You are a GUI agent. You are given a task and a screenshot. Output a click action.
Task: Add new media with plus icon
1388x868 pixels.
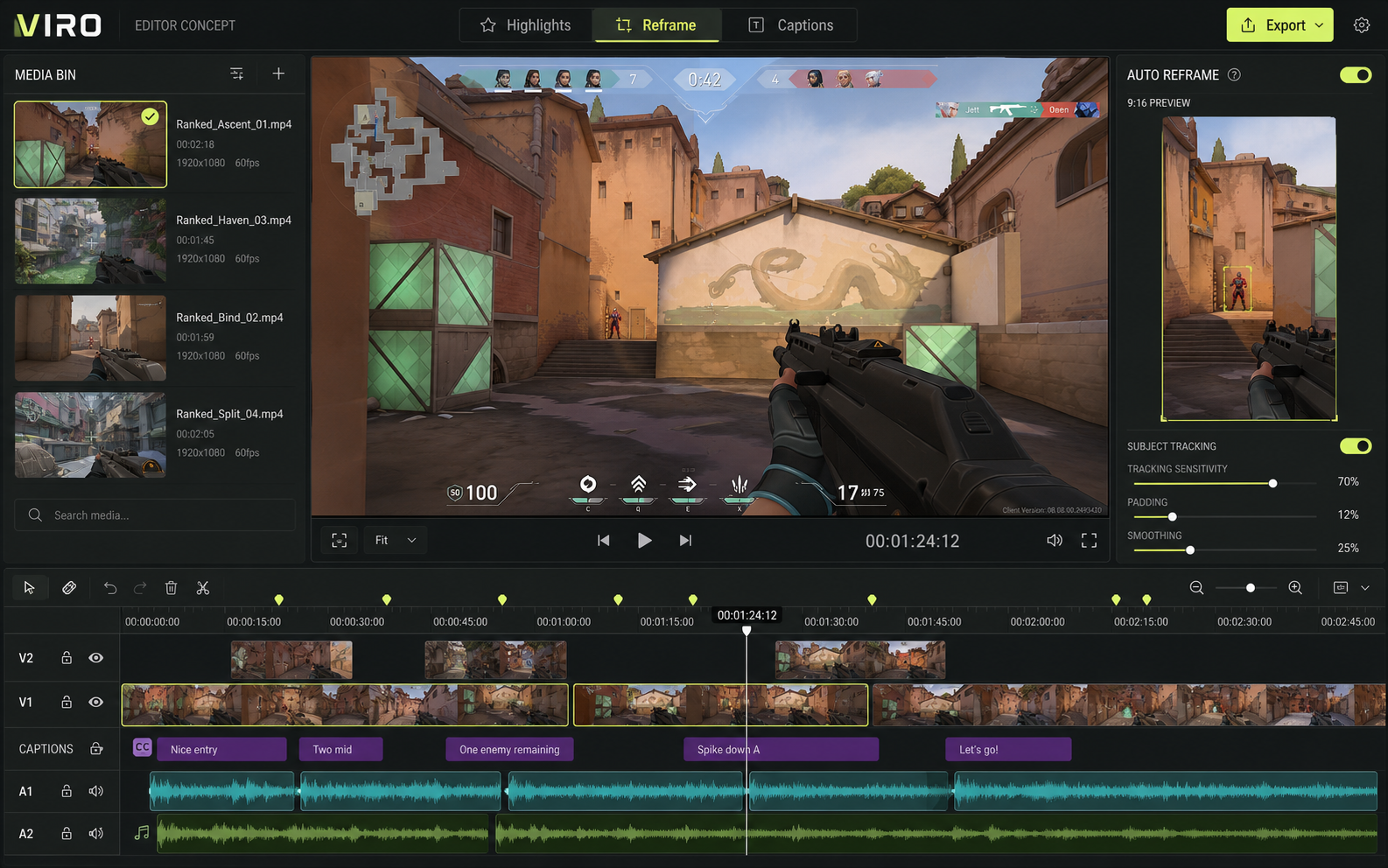(x=278, y=74)
